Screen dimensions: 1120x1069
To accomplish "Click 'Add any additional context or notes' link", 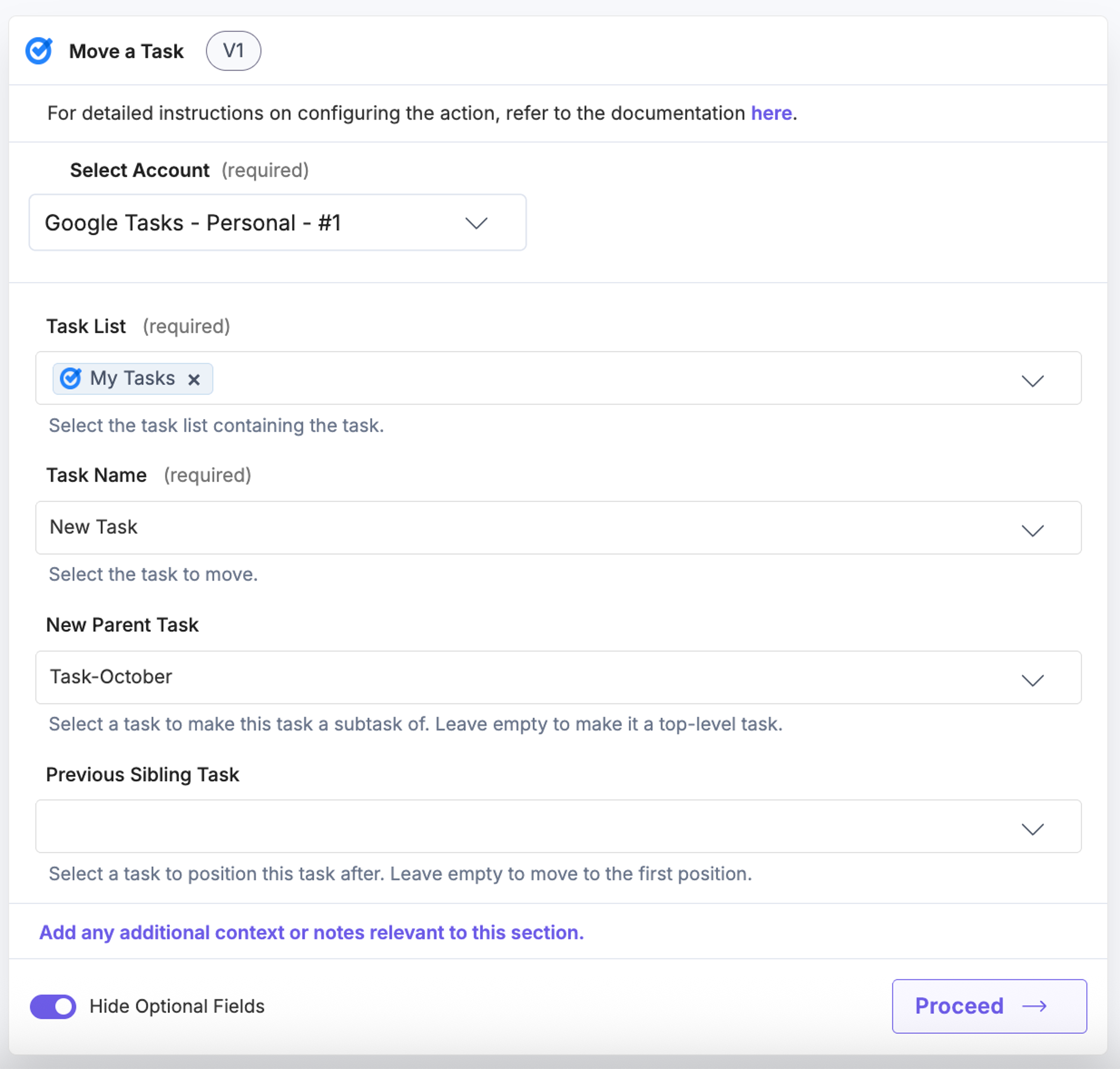I will (x=311, y=932).
